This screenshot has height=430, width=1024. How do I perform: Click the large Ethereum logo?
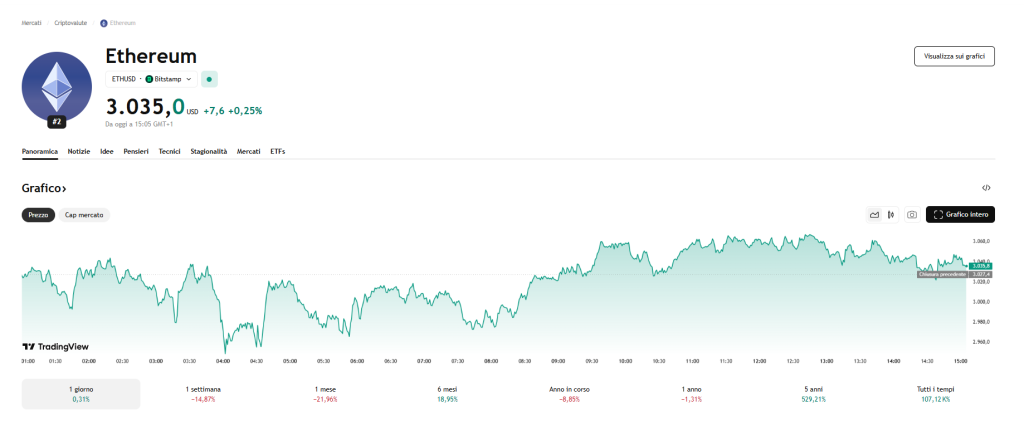coord(57,87)
